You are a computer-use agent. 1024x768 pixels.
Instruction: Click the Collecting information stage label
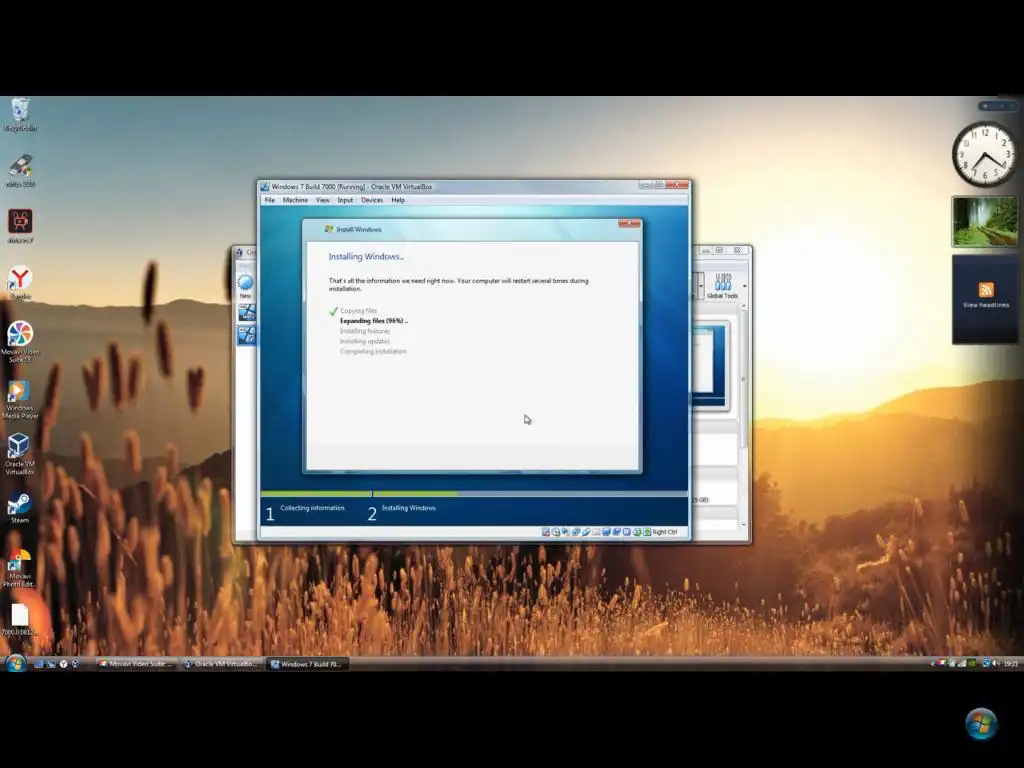[312, 508]
